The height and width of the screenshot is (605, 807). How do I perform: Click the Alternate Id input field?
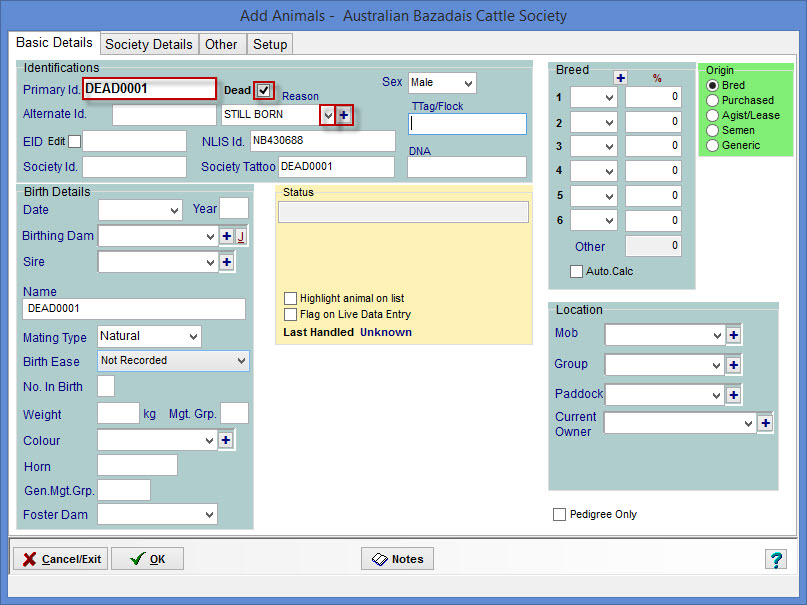point(164,115)
